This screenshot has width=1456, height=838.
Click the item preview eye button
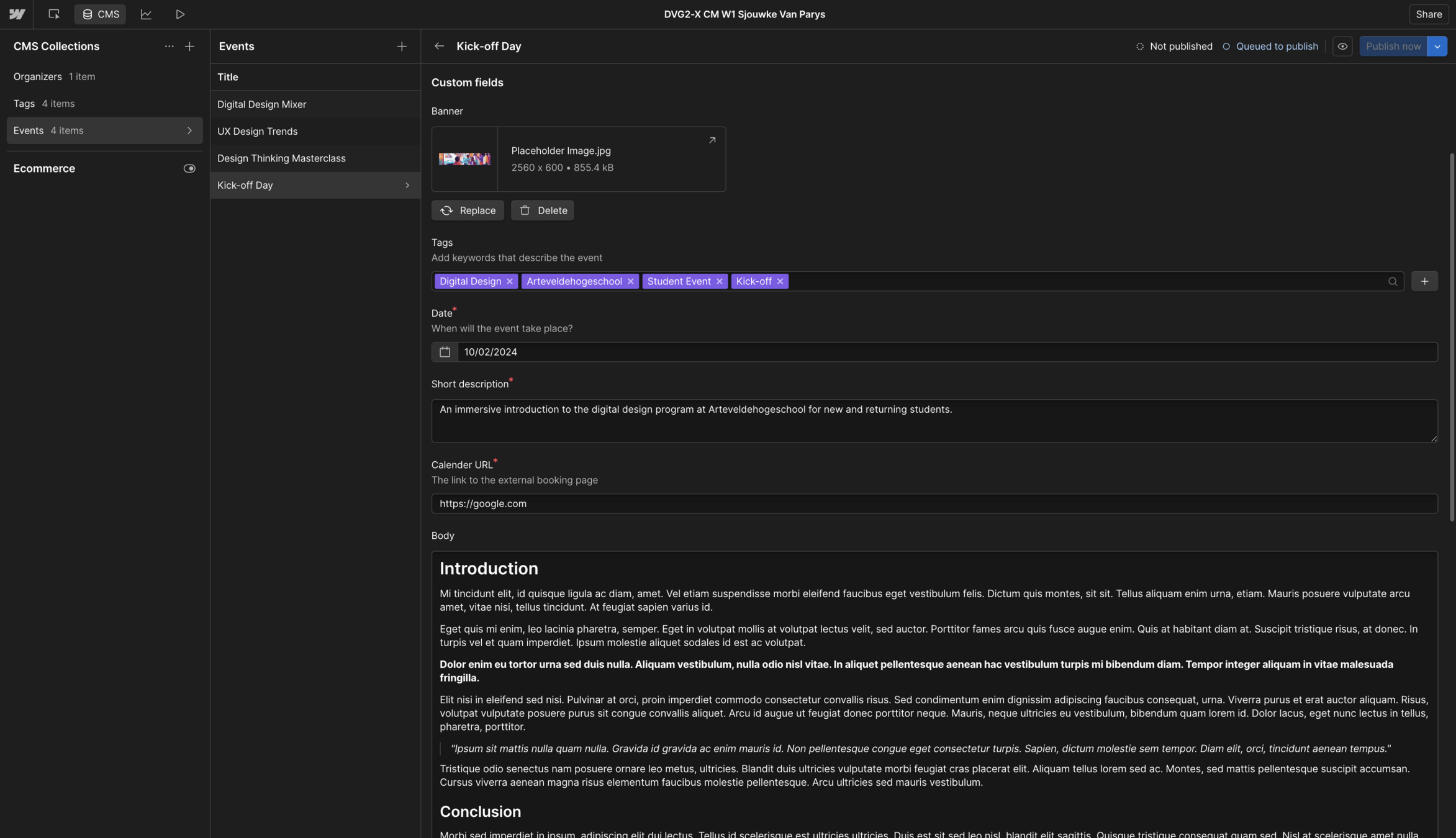1342,47
